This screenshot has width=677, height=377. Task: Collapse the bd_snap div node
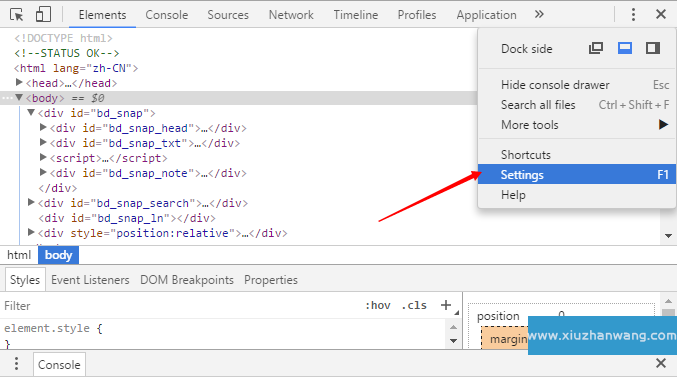click(x=31, y=112)
